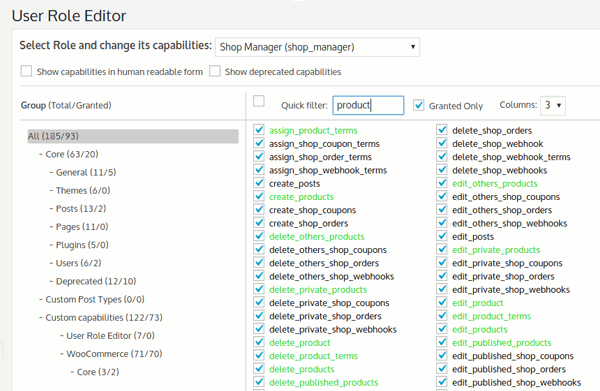The image size is (600, 391).
Task: Toggle the Granted Only checkbox
Action: [419, 105]
